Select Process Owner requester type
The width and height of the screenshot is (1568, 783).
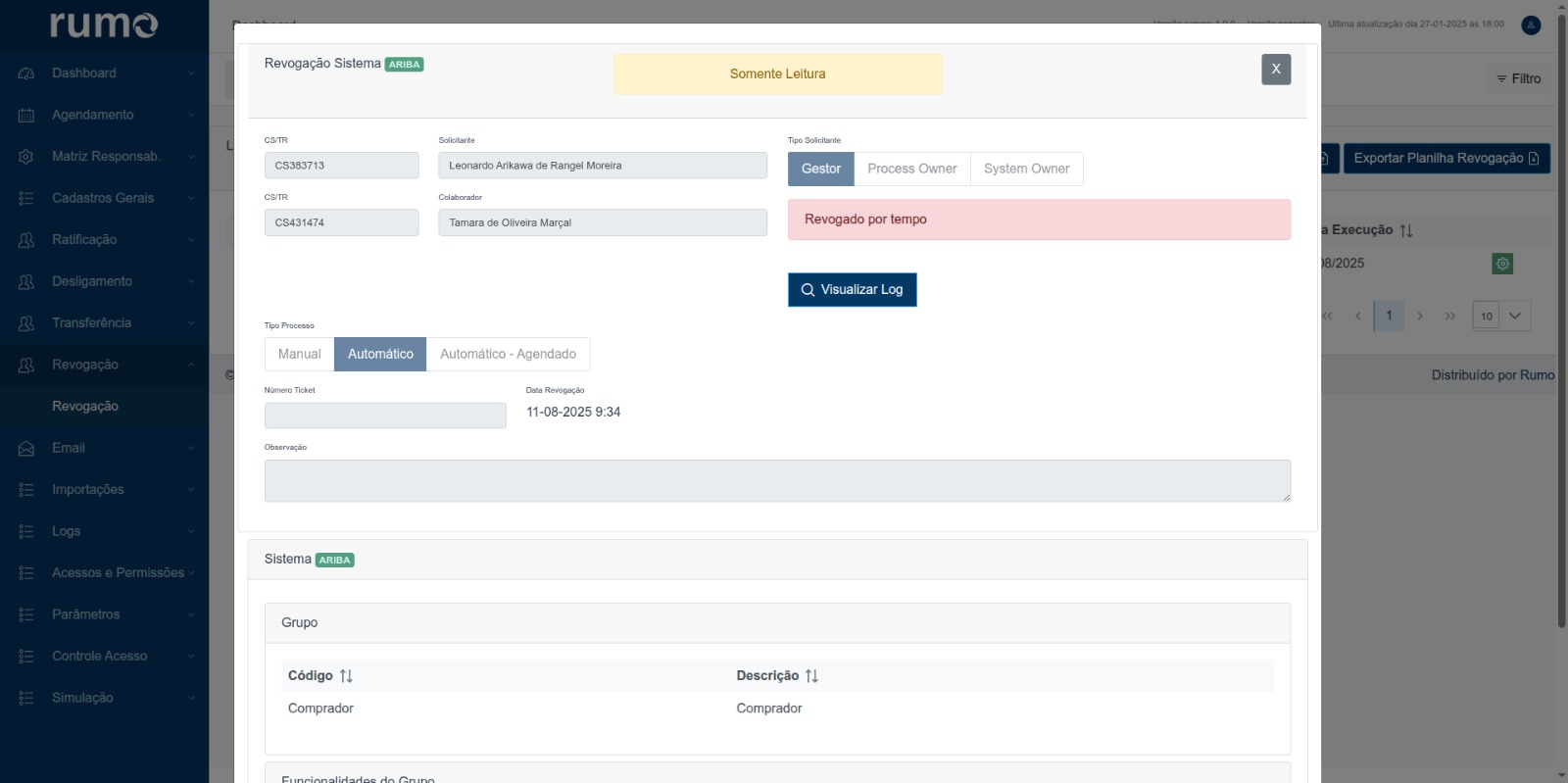[x=911, y=169]
